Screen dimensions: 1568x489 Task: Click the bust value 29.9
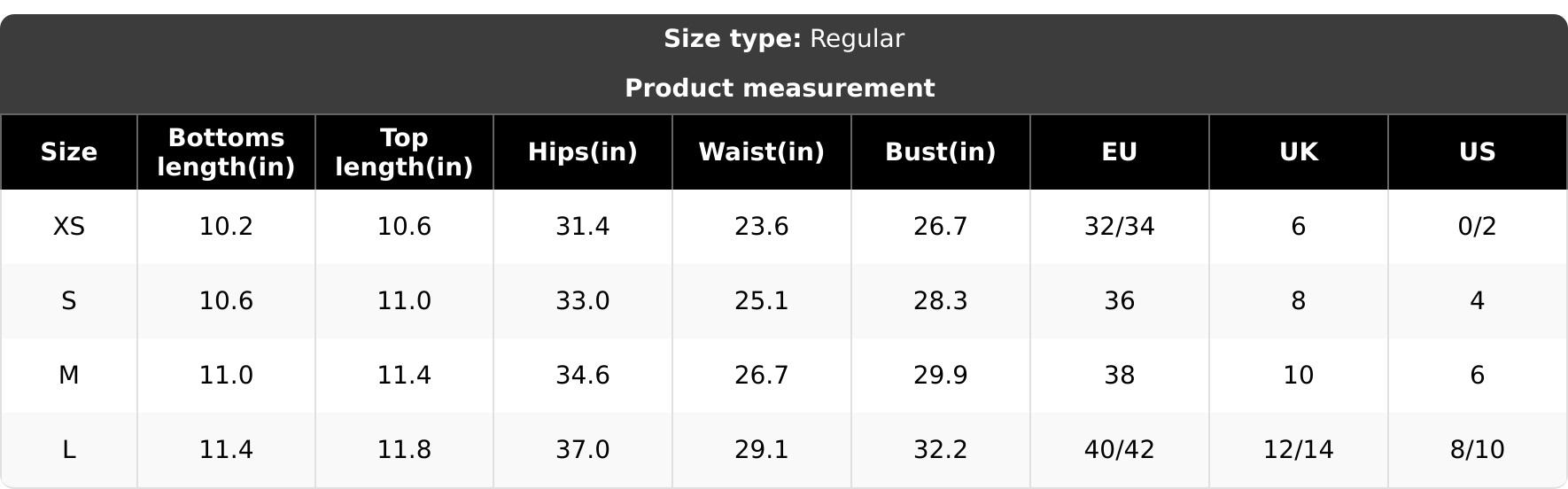[941, 376]
